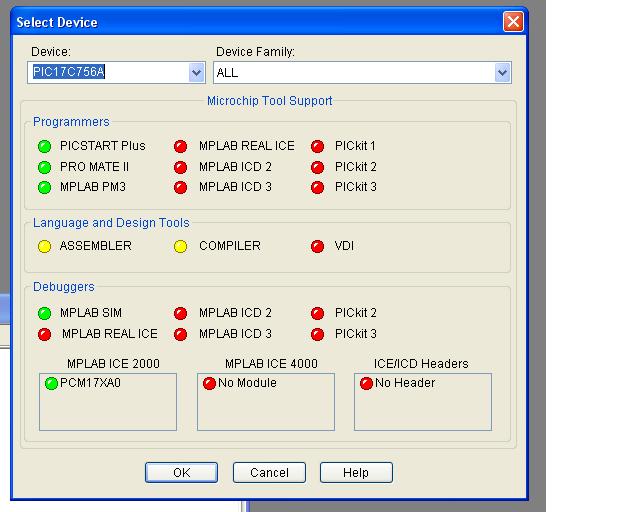Viewport: 640px width, 512px height.
Task: Click the ASSEMBLER label
Action: pyautogui.click(x=96, y=246)
